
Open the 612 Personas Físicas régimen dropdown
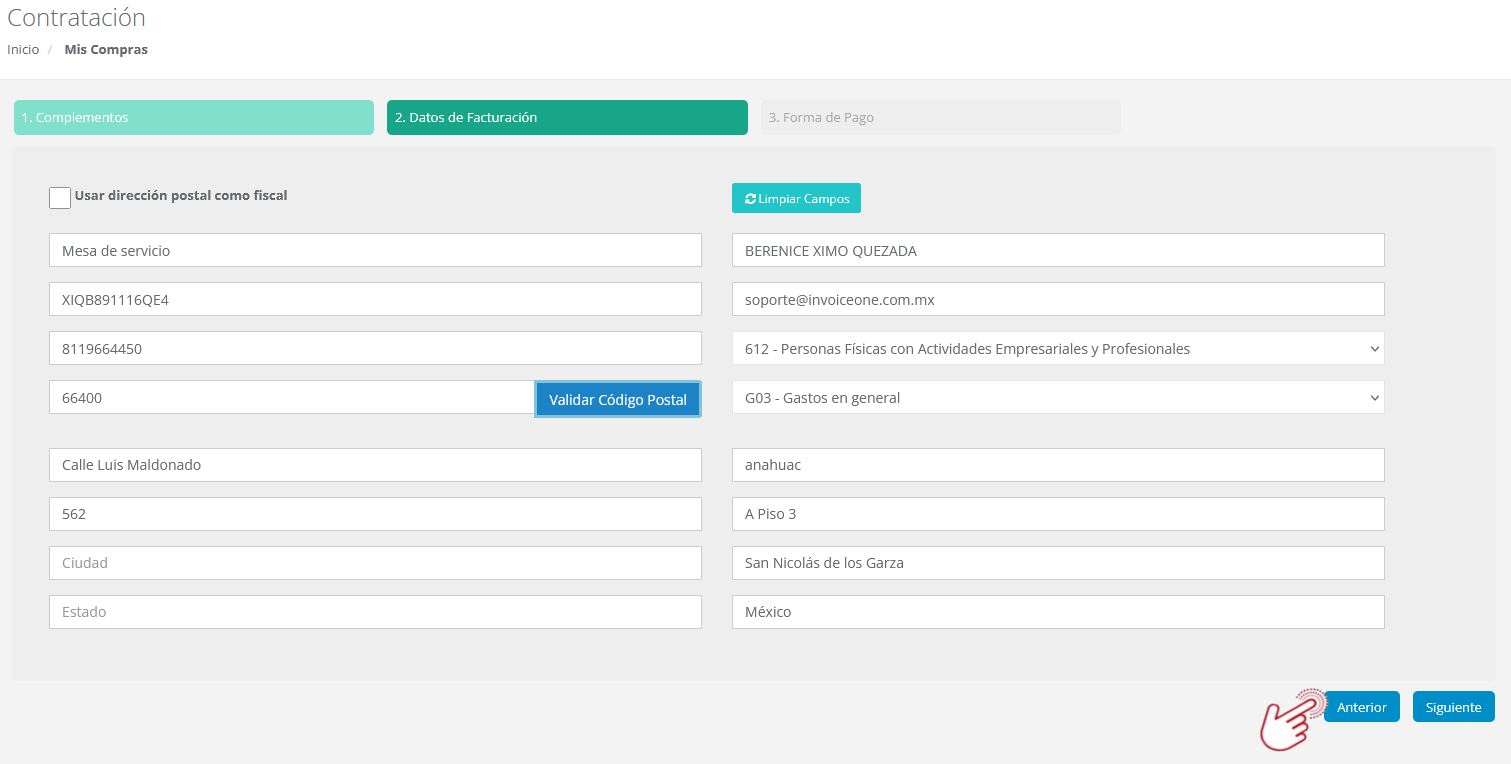pyautogui.click(x=1057, y=349)
